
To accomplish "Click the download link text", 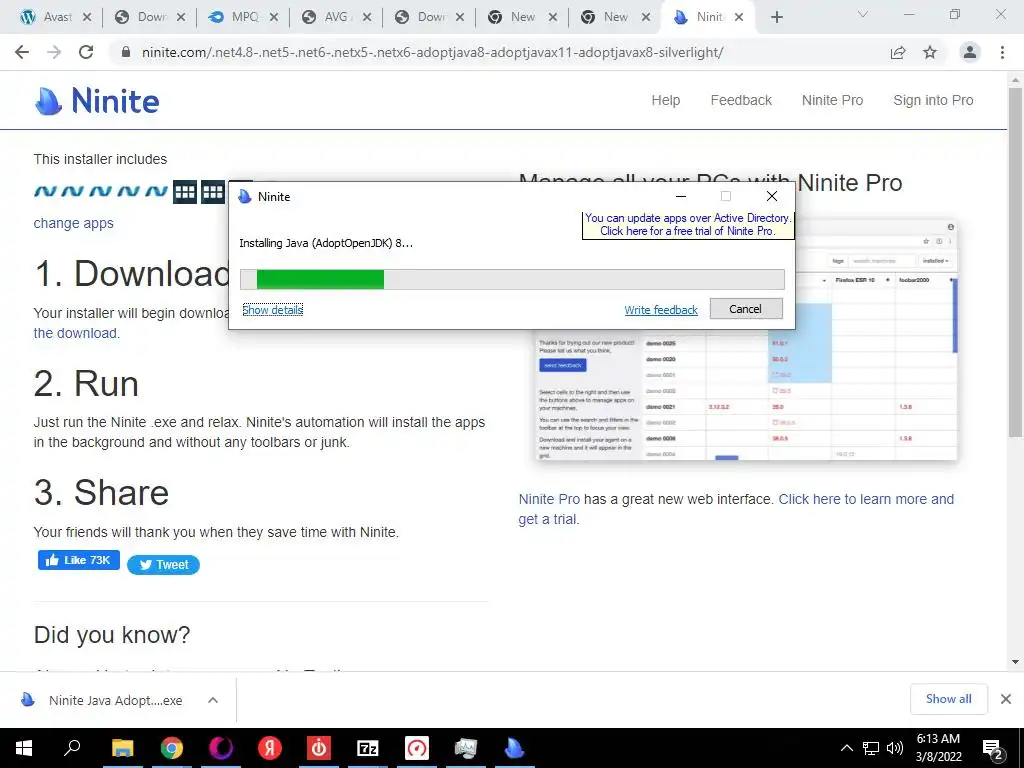I will coord(76,332).
